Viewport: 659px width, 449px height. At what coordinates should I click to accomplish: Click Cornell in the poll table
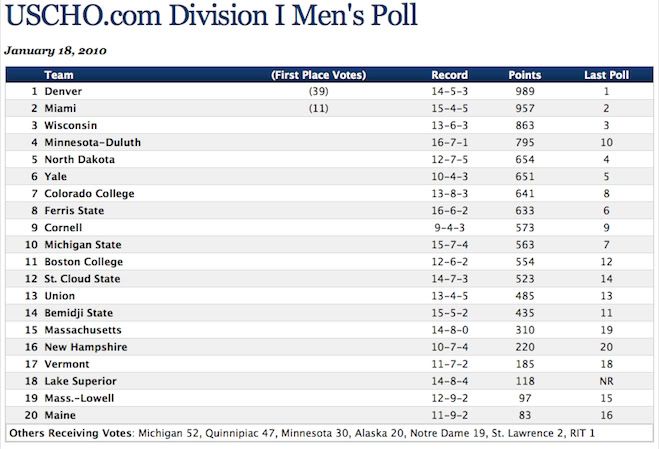click(x=63, y=227)
